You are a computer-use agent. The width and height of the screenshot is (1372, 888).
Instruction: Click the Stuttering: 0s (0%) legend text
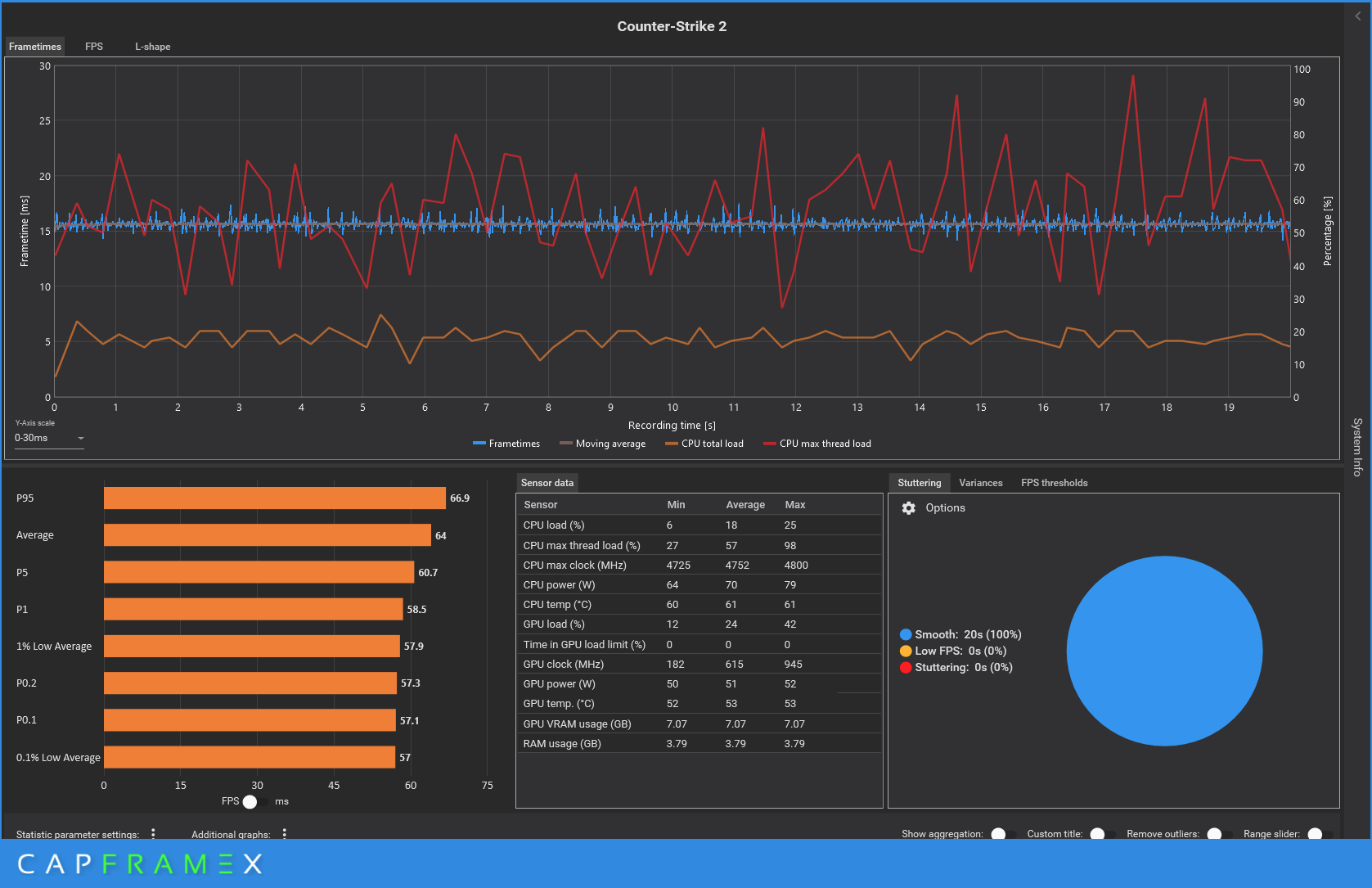[x=964, y=667]
